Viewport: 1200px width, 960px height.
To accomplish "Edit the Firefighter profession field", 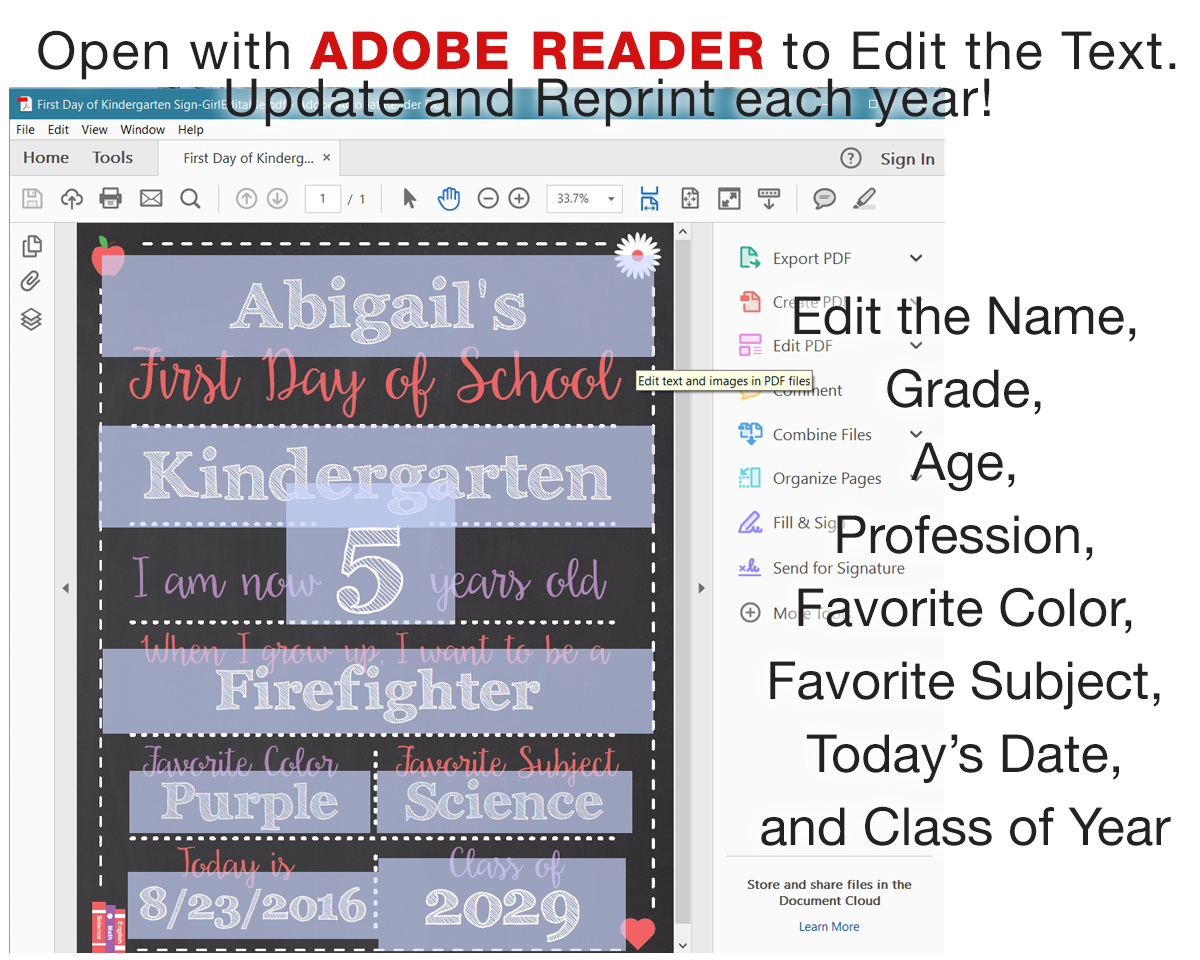I will pyautogui.click(x=378, y=689).
